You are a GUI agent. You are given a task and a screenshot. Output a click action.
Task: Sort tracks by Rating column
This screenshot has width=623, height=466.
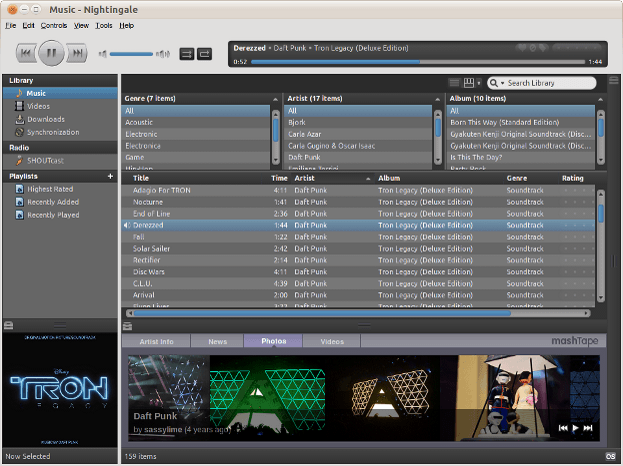coord(577,178)
